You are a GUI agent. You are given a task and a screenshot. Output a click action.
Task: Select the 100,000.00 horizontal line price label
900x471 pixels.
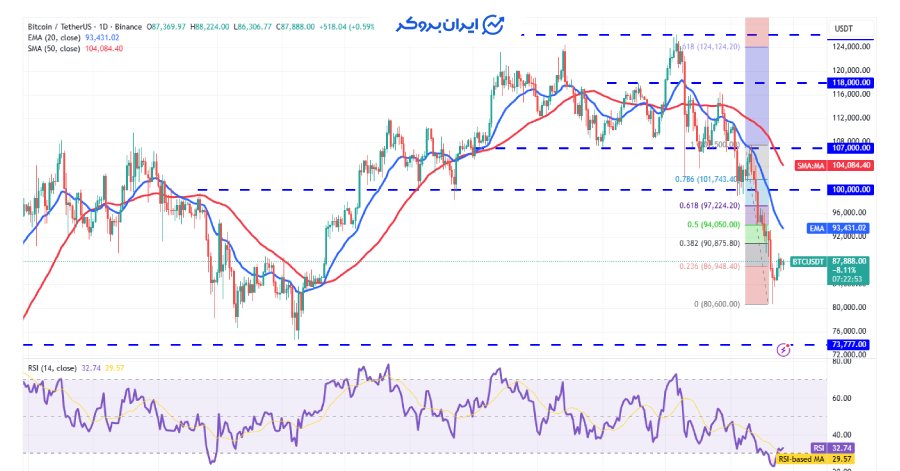tap(850, 189)
